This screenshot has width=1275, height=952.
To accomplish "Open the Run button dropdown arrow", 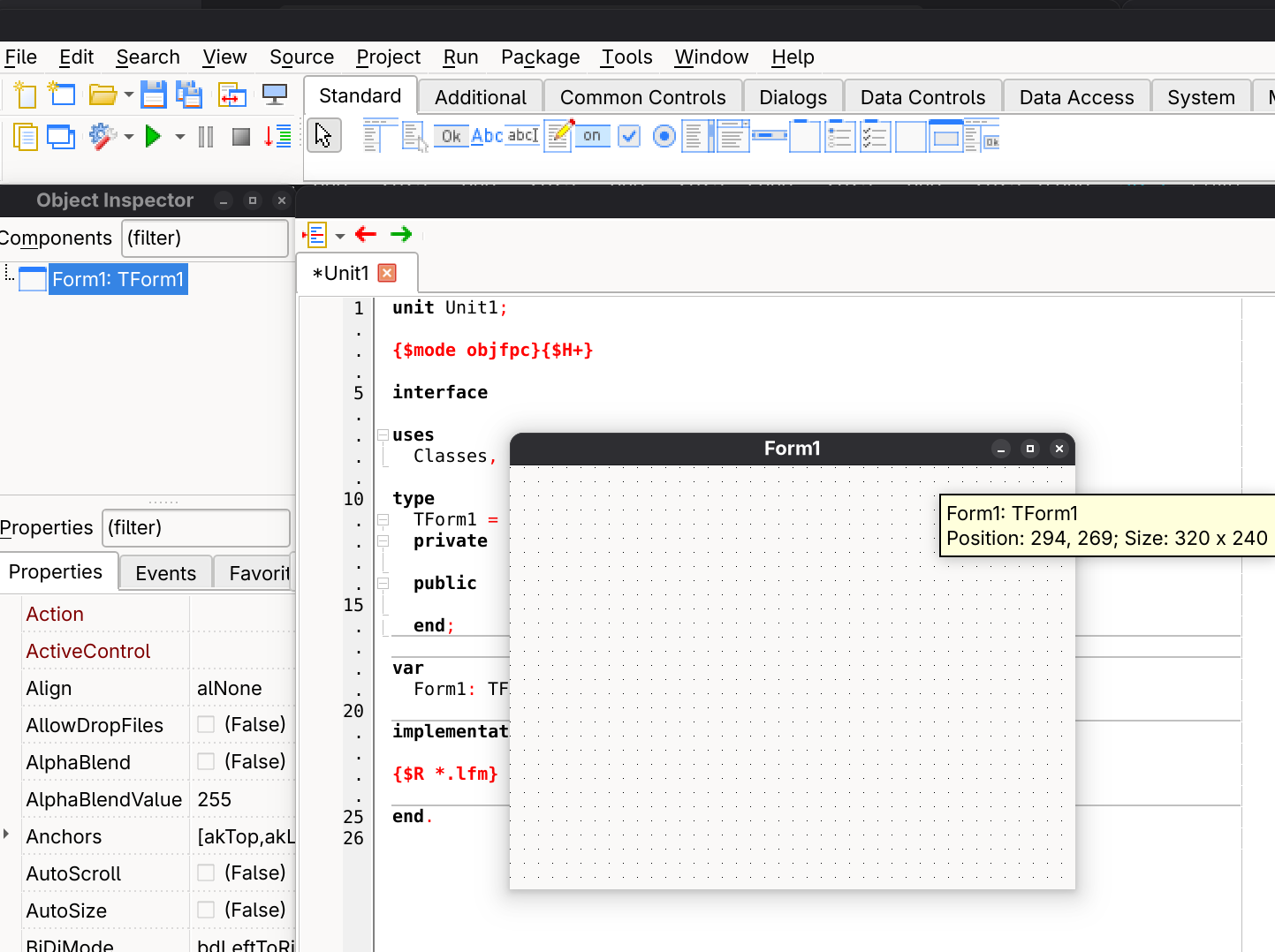I will (180, 137).
